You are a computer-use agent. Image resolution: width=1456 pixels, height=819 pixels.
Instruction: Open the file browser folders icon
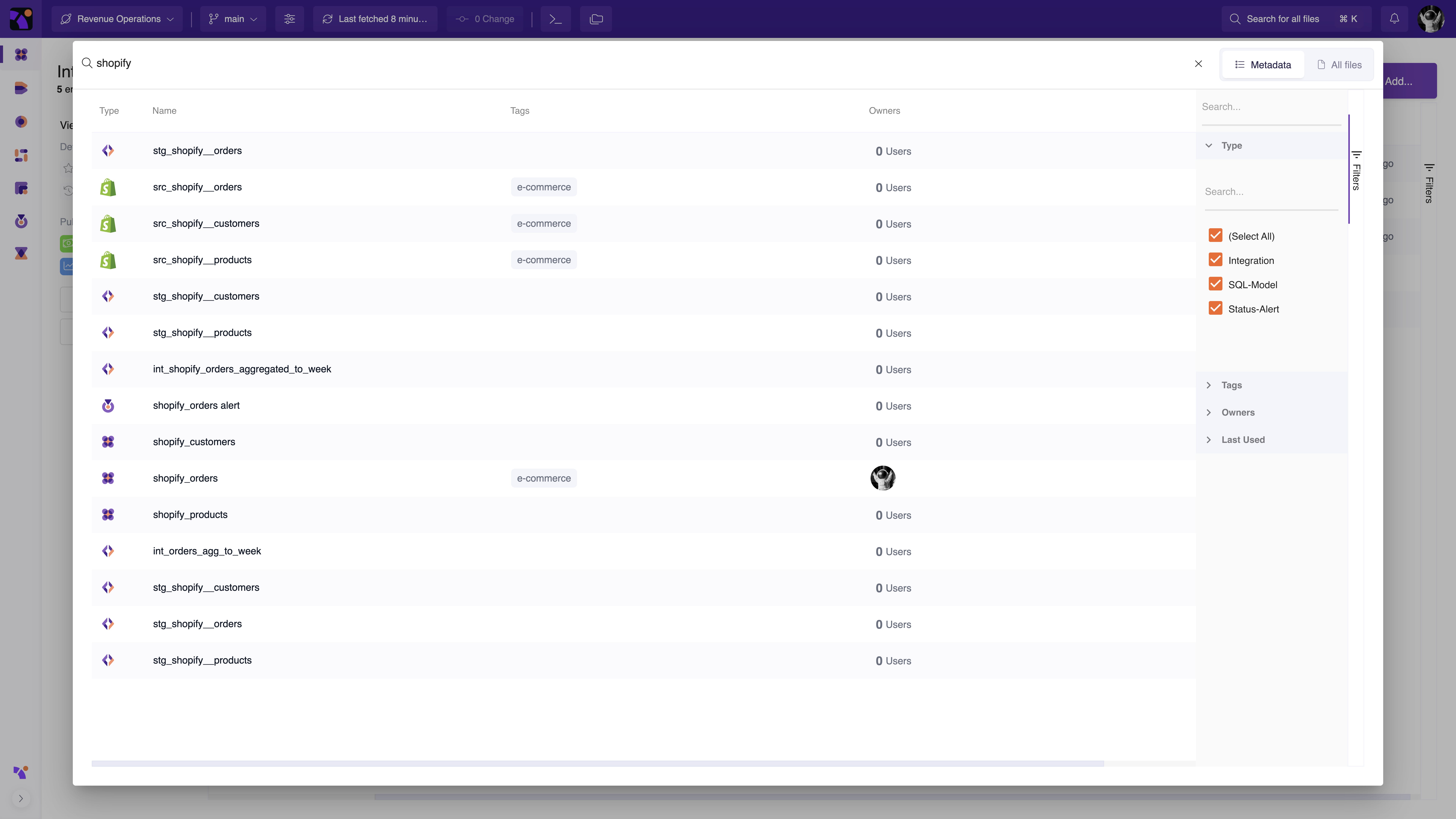click(596, 19)
